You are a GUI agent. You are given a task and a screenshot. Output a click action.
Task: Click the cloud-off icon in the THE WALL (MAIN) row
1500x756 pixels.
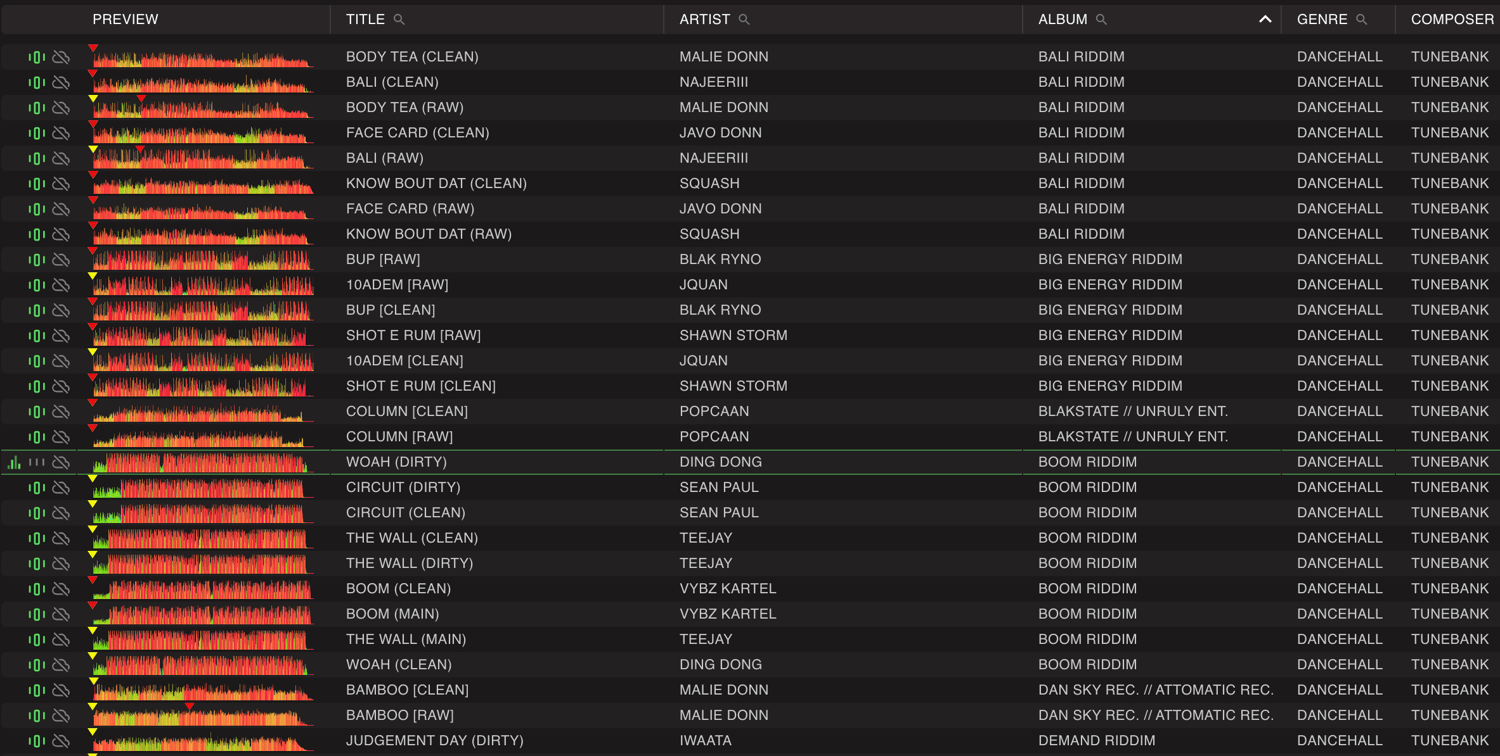tap(61, 640)
